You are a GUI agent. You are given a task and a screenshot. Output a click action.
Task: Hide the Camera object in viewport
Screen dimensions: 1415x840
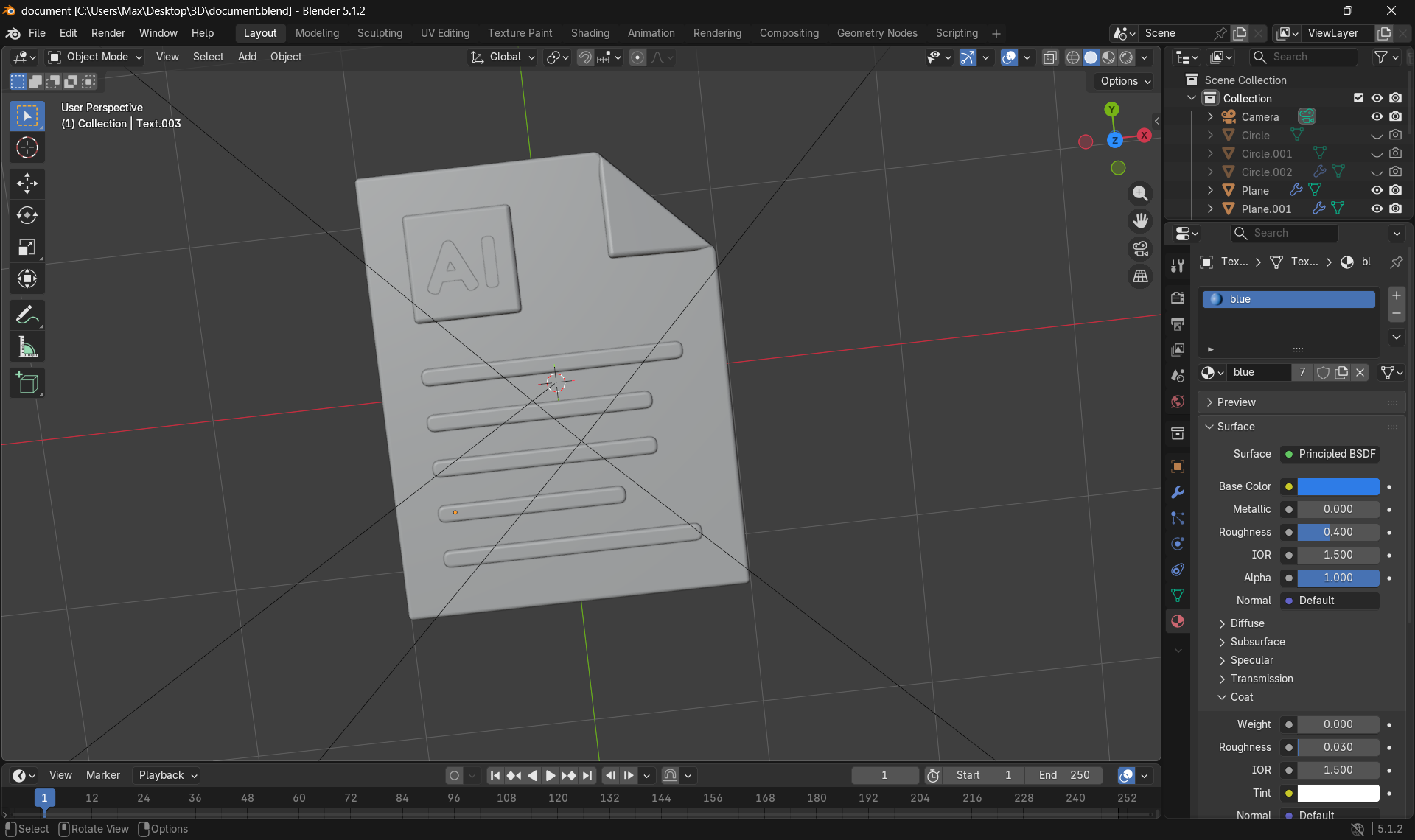pyautogui.click(x=1376, y=116)
